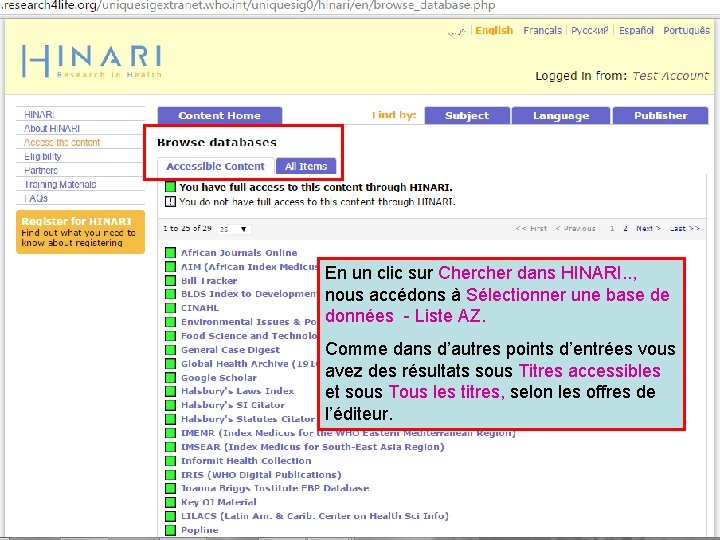
Task: Click green access icon beside CINAHL
Action: click(170, 308)
